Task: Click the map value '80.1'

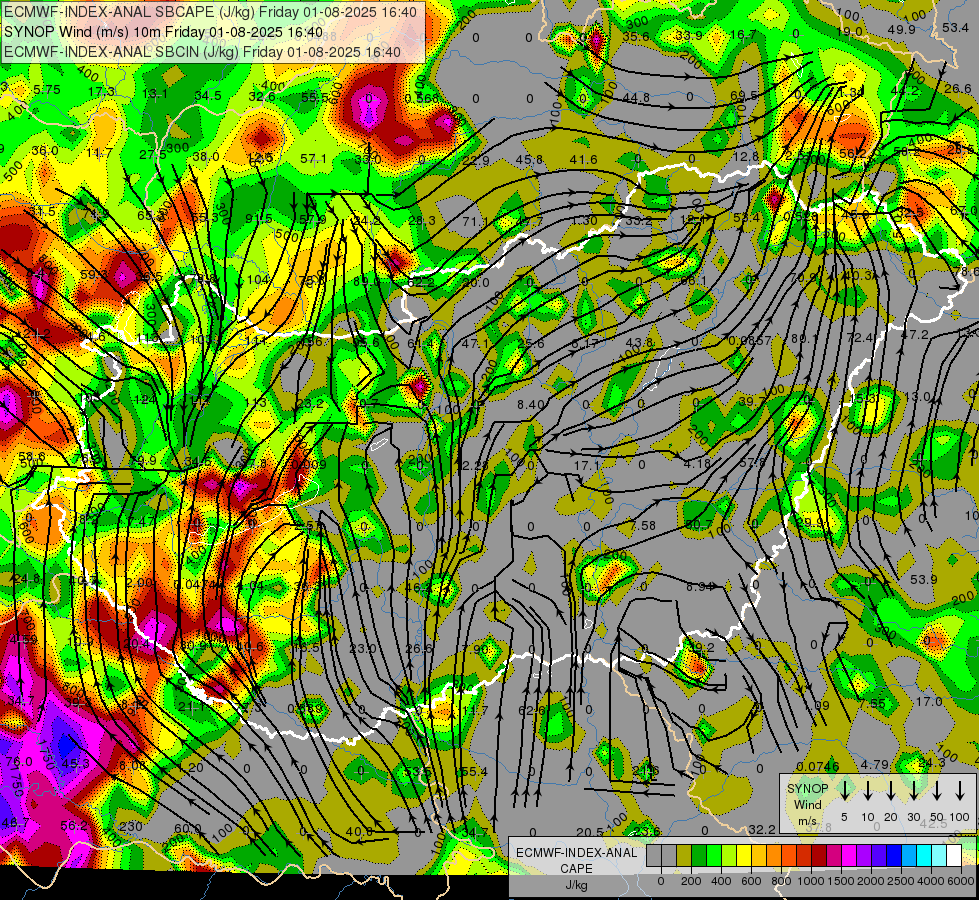Action: pyautogui.click(x=804, y=339)
